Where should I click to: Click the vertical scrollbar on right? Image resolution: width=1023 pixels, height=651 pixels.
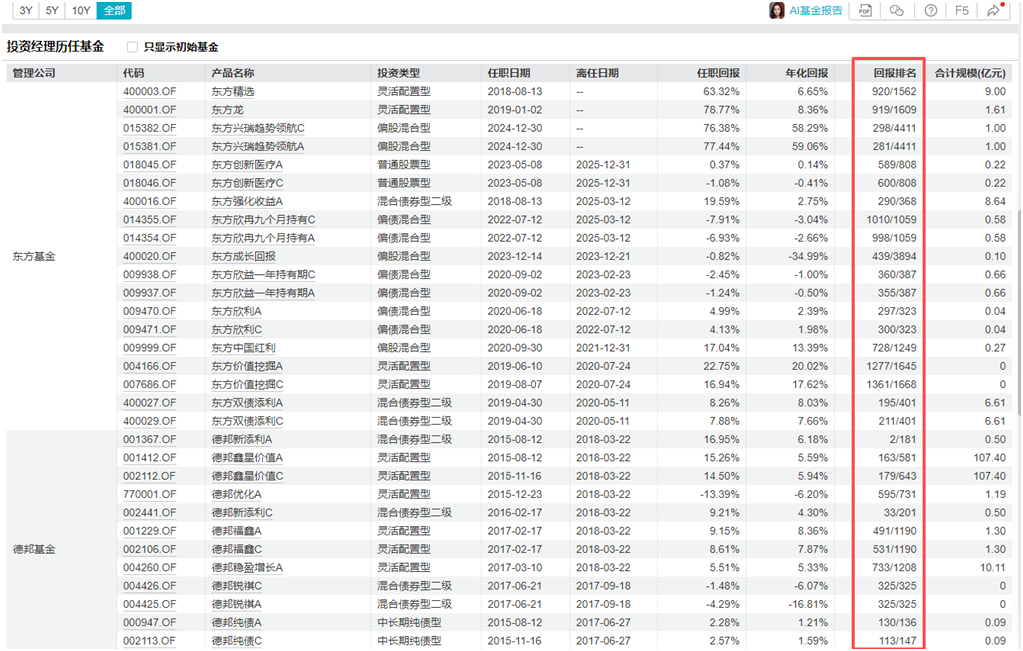click(x=1019, y=312)
